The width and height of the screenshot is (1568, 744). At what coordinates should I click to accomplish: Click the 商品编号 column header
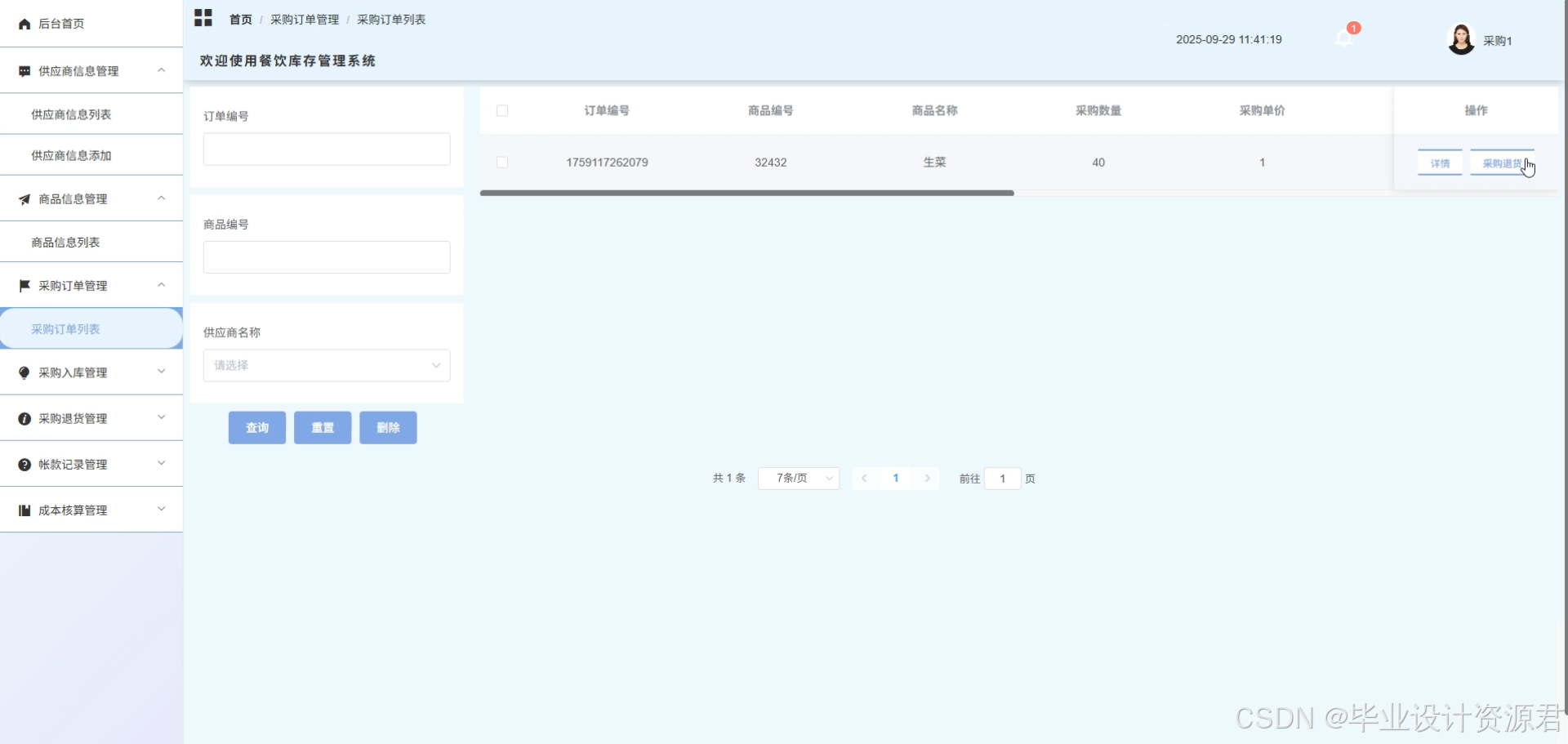(771, 111)
